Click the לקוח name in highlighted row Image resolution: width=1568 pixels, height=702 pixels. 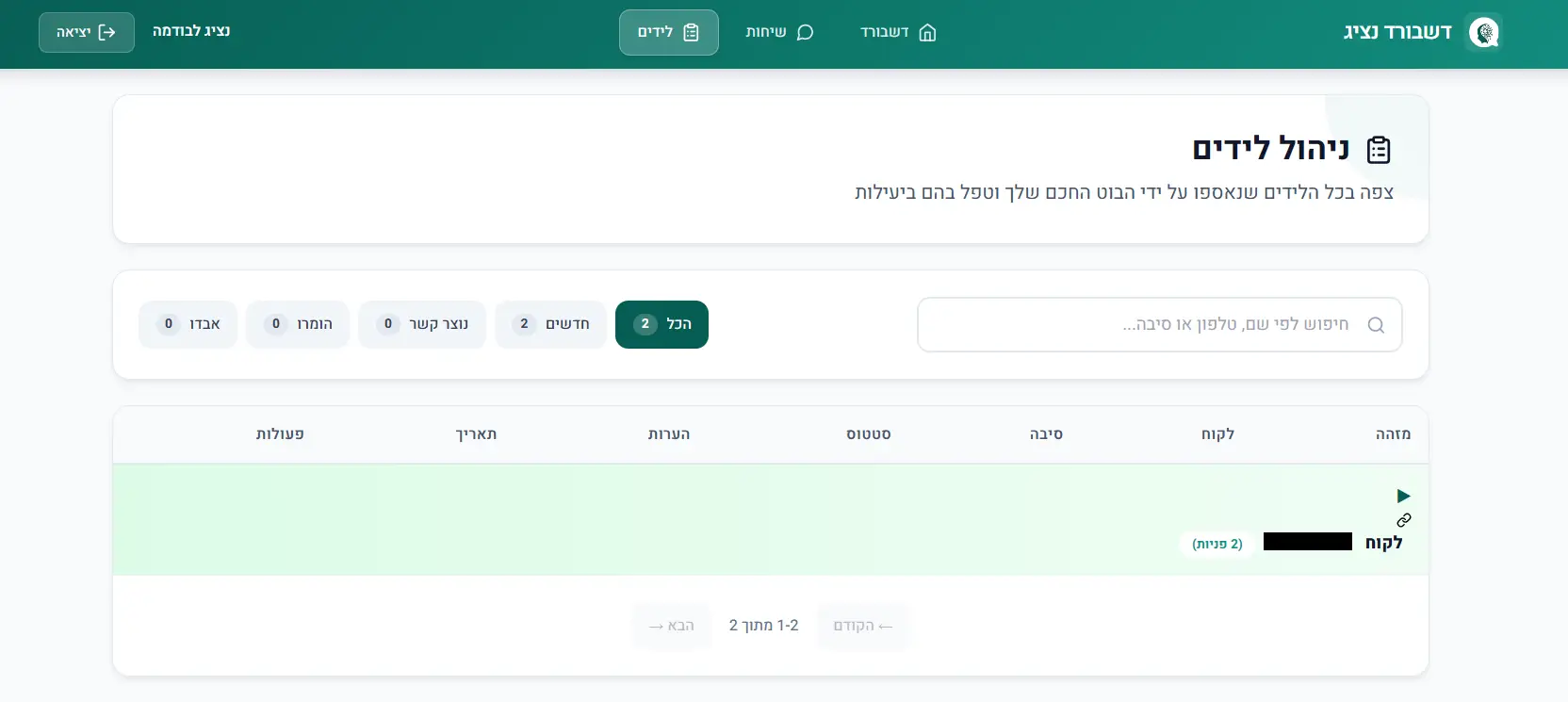[x=1384, y=543]
